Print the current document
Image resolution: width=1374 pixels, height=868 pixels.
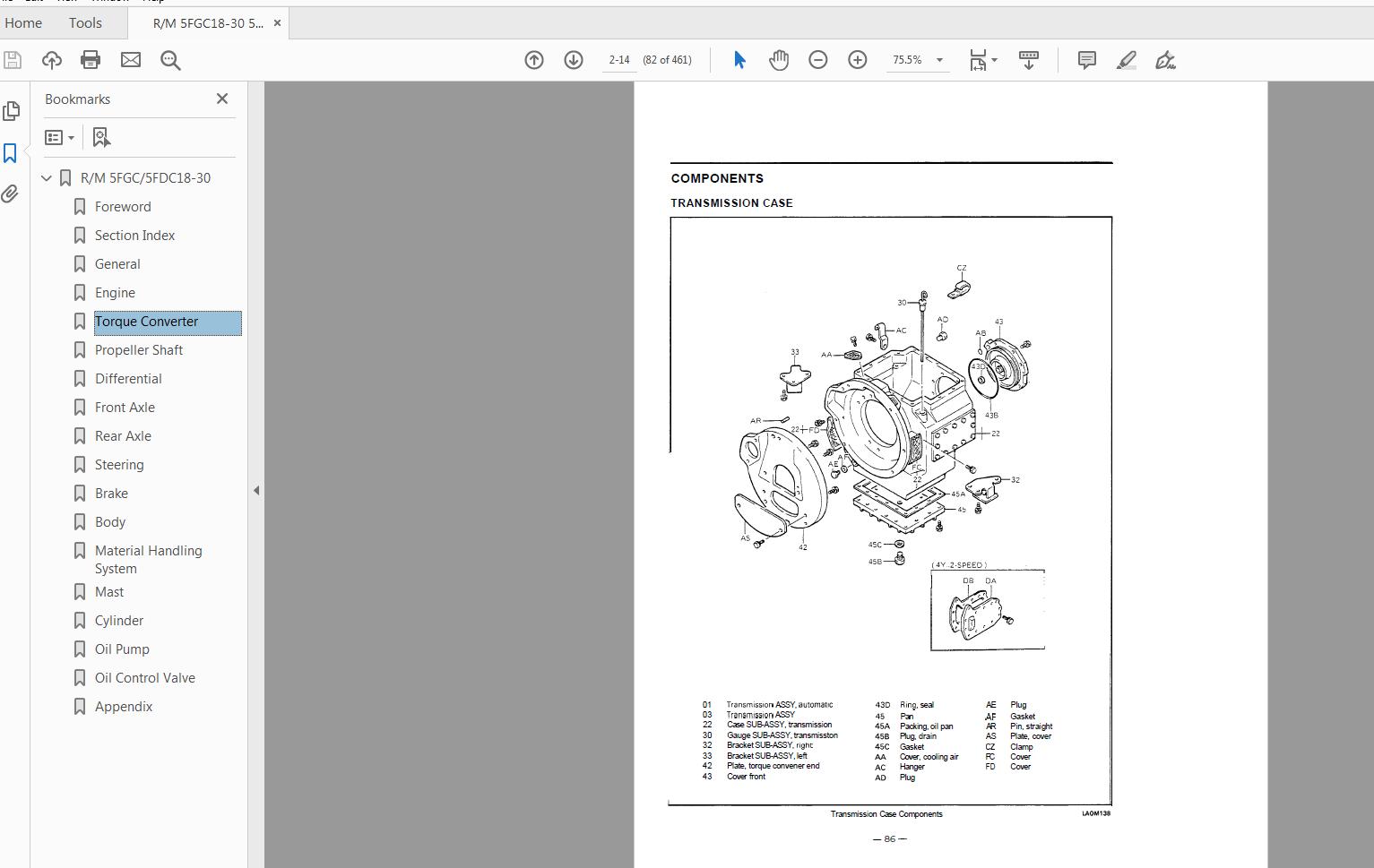tap(90, 59)
